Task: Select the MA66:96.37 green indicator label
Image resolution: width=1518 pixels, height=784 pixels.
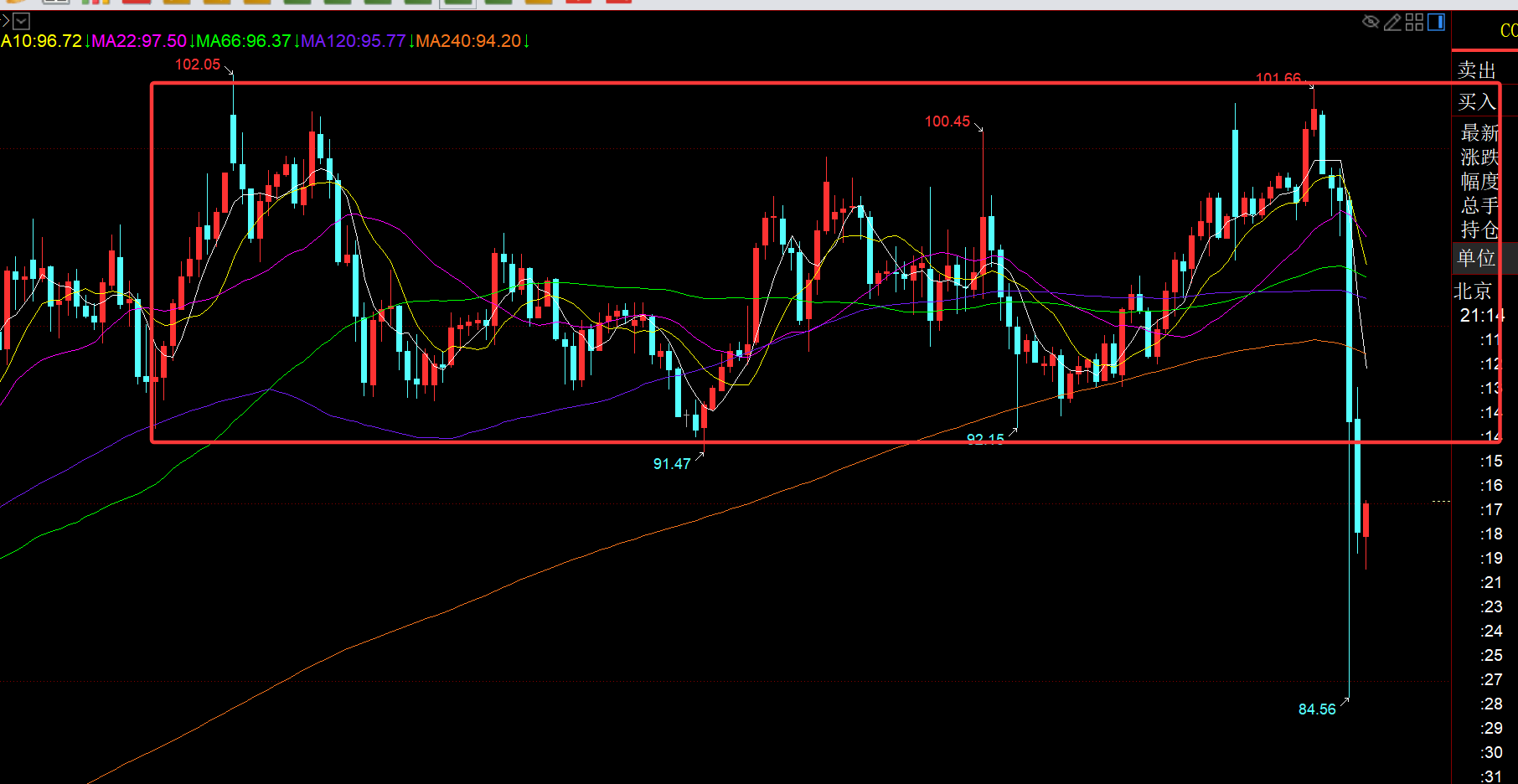Action: (244, 41)
